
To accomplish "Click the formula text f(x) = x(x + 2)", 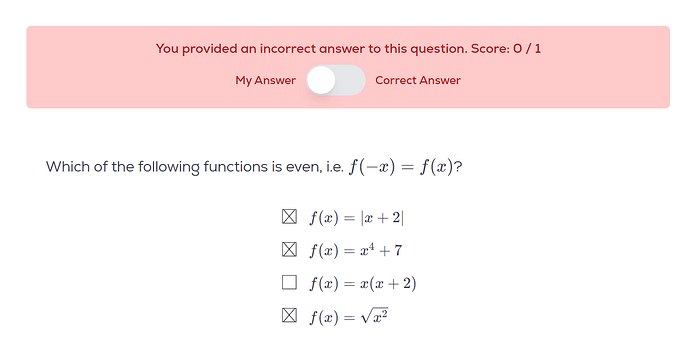I will (363, 283).
